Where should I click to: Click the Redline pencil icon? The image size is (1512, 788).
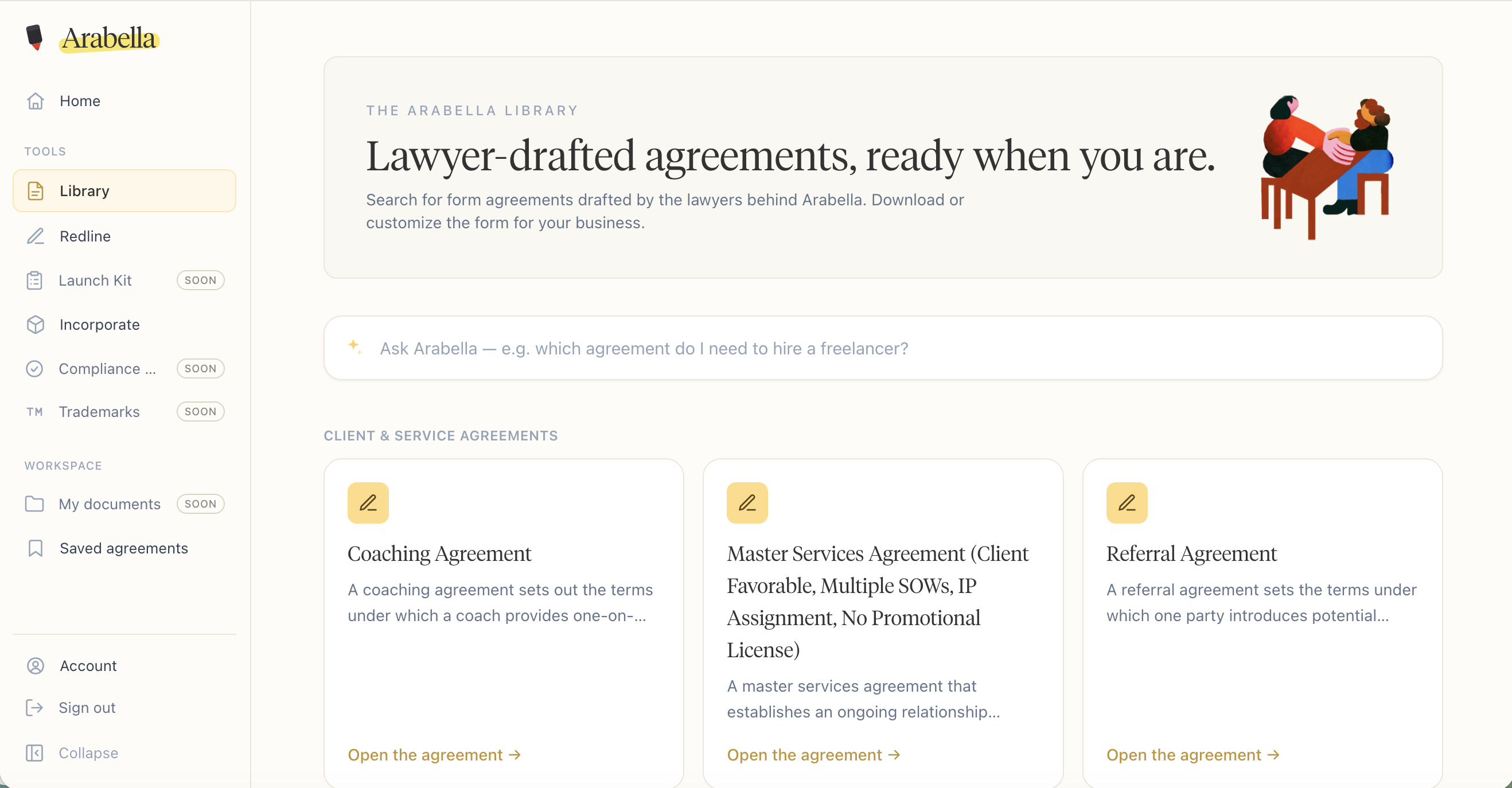(x=35, y=236)
